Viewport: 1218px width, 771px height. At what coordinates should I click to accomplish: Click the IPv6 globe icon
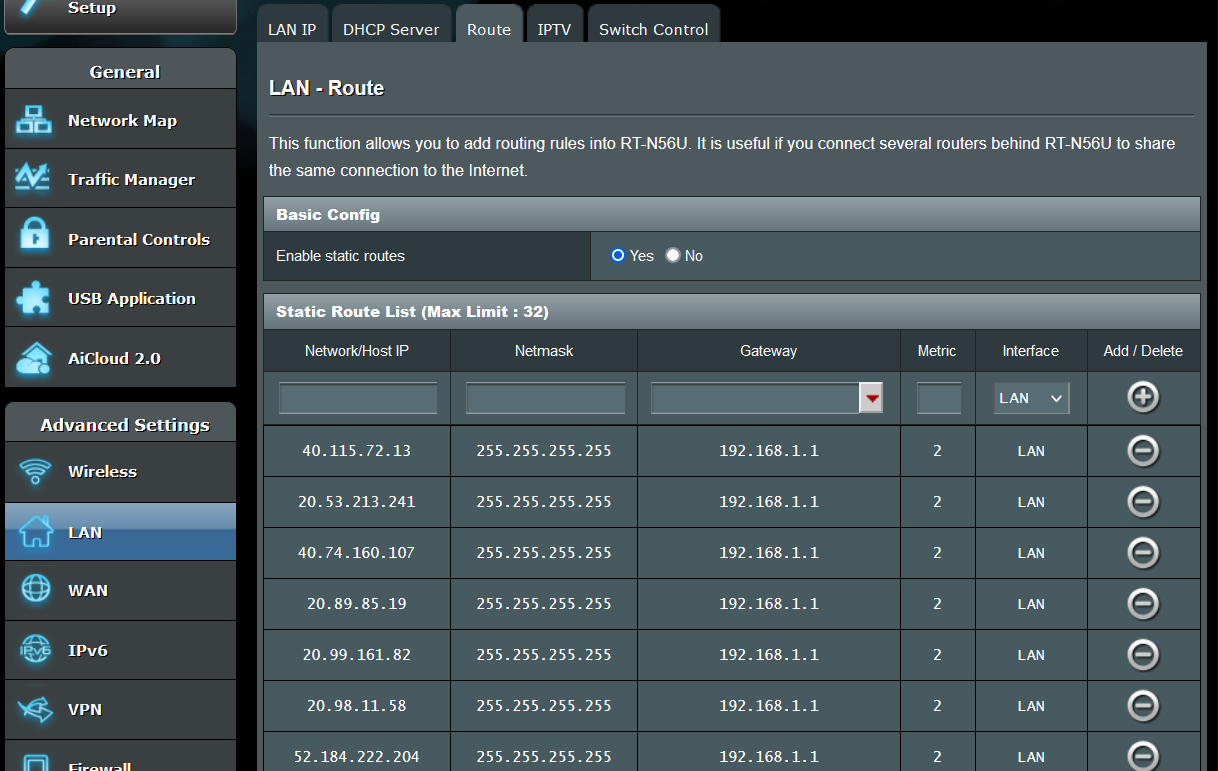[35, 650]
